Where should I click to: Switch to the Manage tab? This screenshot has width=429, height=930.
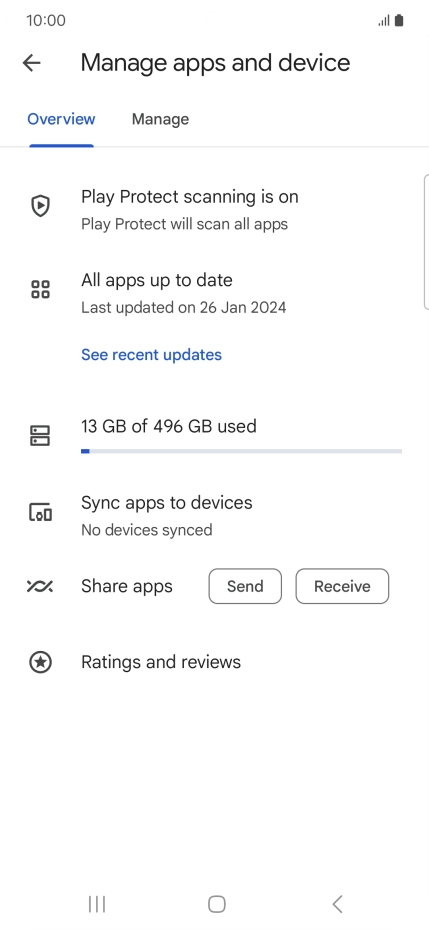click(x=160, y=119)
